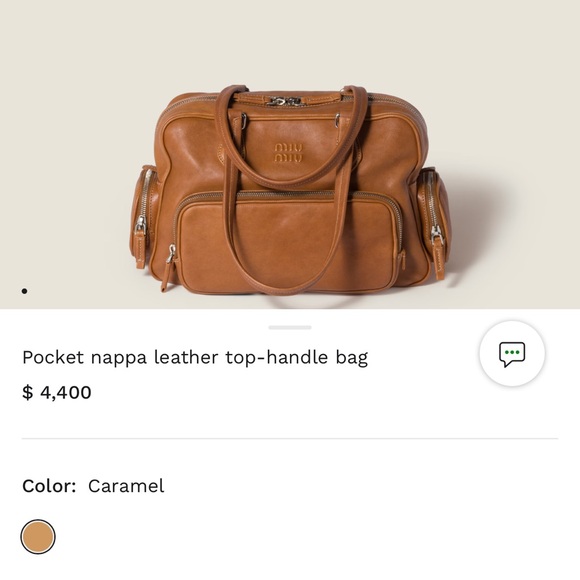Click the bottom sheet drag handle bar
The width and height of the screenshot is (580, 580).
[x=290, y=327]
